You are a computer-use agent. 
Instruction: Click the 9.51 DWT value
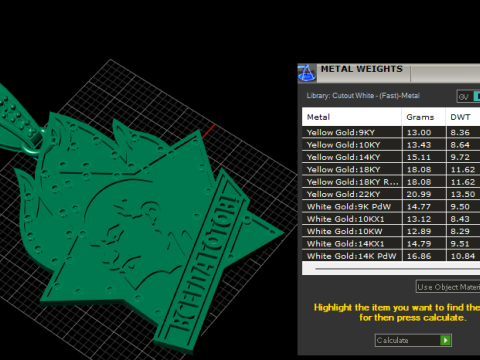(x=460, y=243)
